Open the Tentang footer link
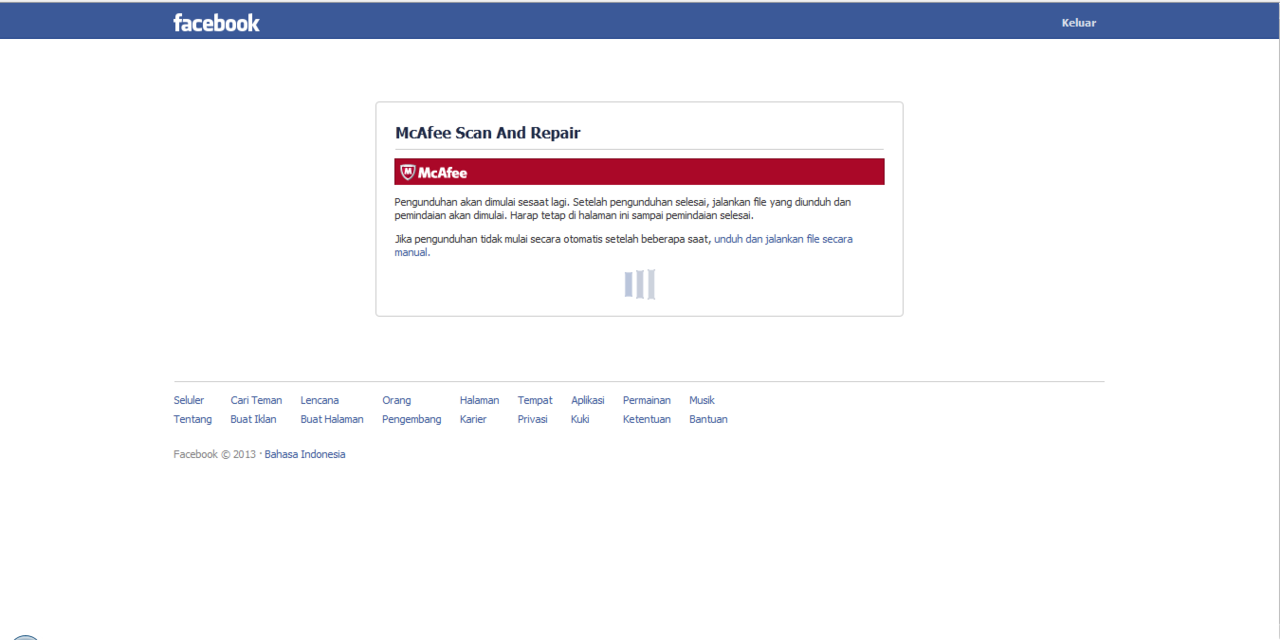The width and height of the screenshot is (1280, 640). pos(192,419)
